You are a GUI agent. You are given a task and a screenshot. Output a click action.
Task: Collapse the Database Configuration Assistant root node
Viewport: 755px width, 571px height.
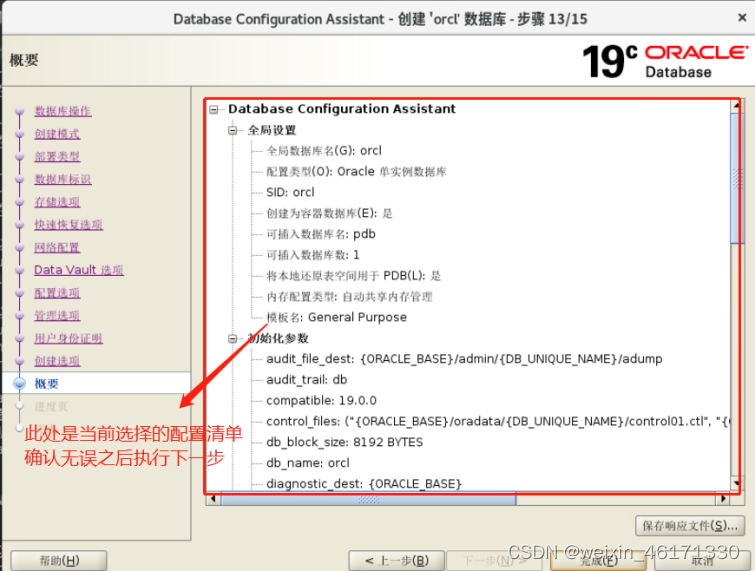pos(214,110)
